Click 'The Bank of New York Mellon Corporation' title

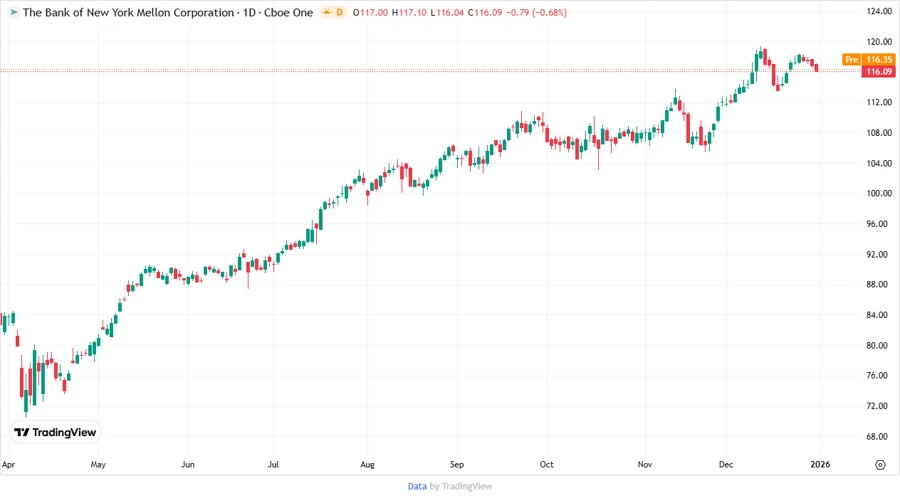(129, 12)
